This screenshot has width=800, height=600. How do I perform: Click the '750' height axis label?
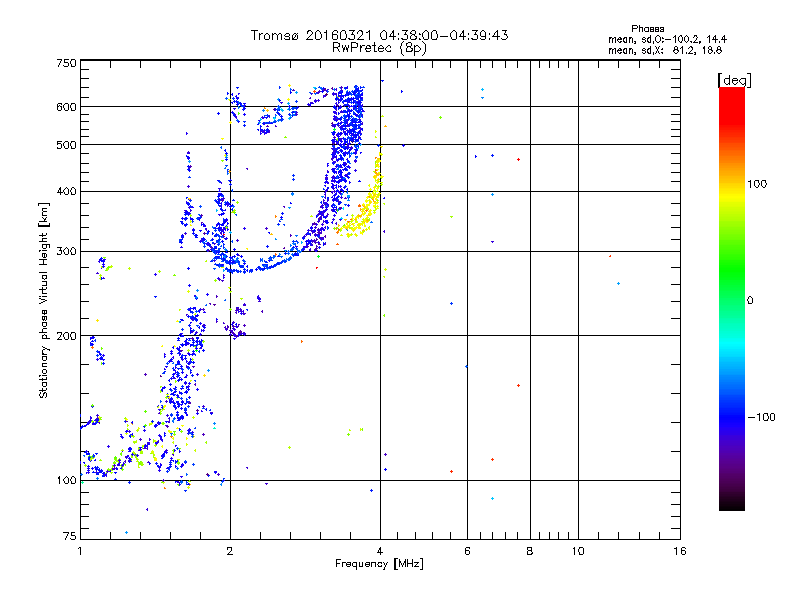(66, 63)
